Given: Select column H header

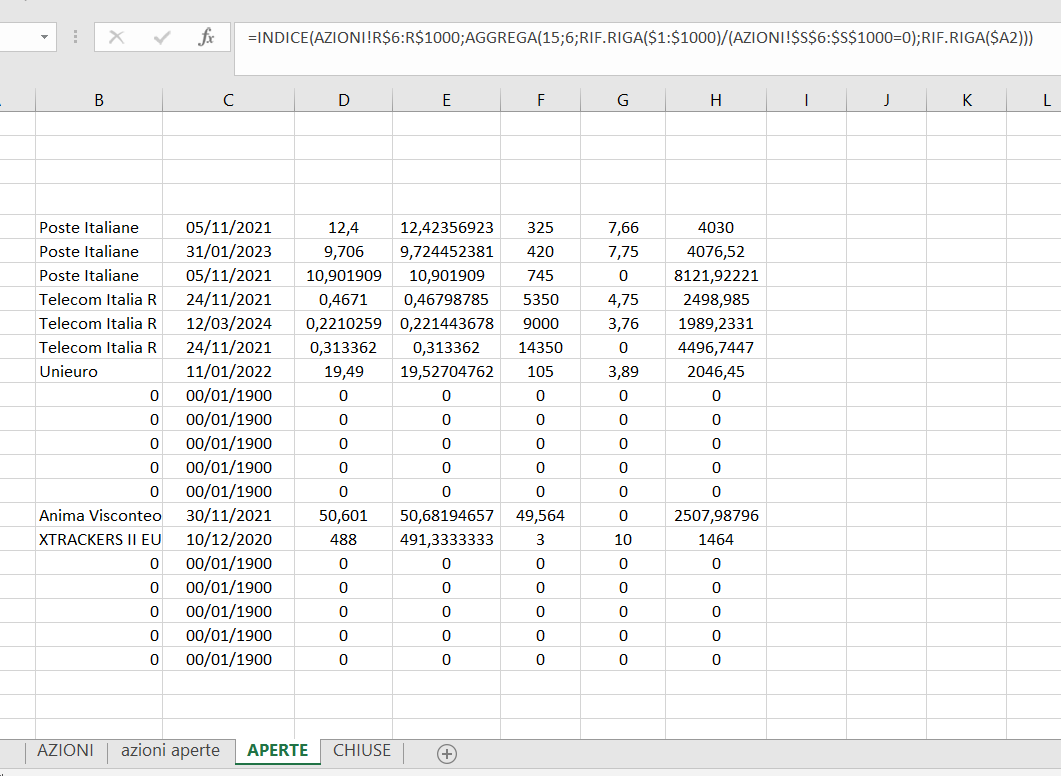Looking at the screenshot, I should tap(716, 100).
